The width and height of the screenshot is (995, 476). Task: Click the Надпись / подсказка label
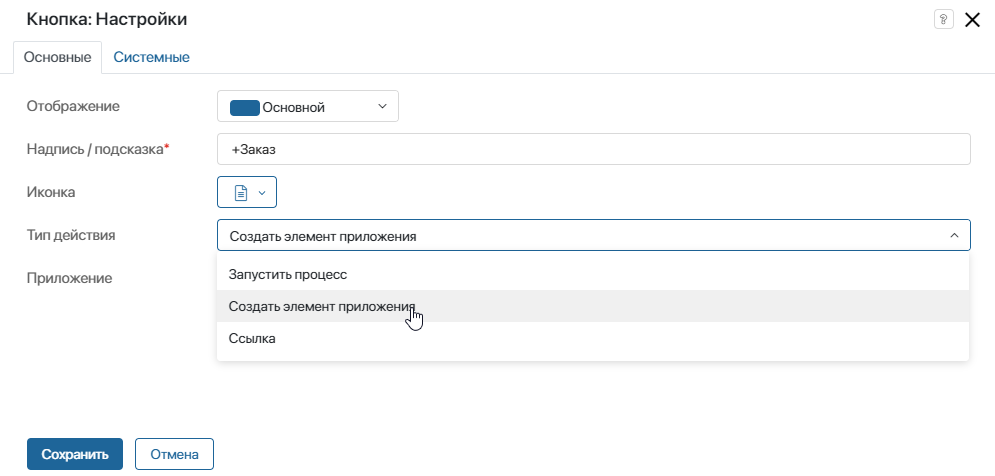(98, 149)
